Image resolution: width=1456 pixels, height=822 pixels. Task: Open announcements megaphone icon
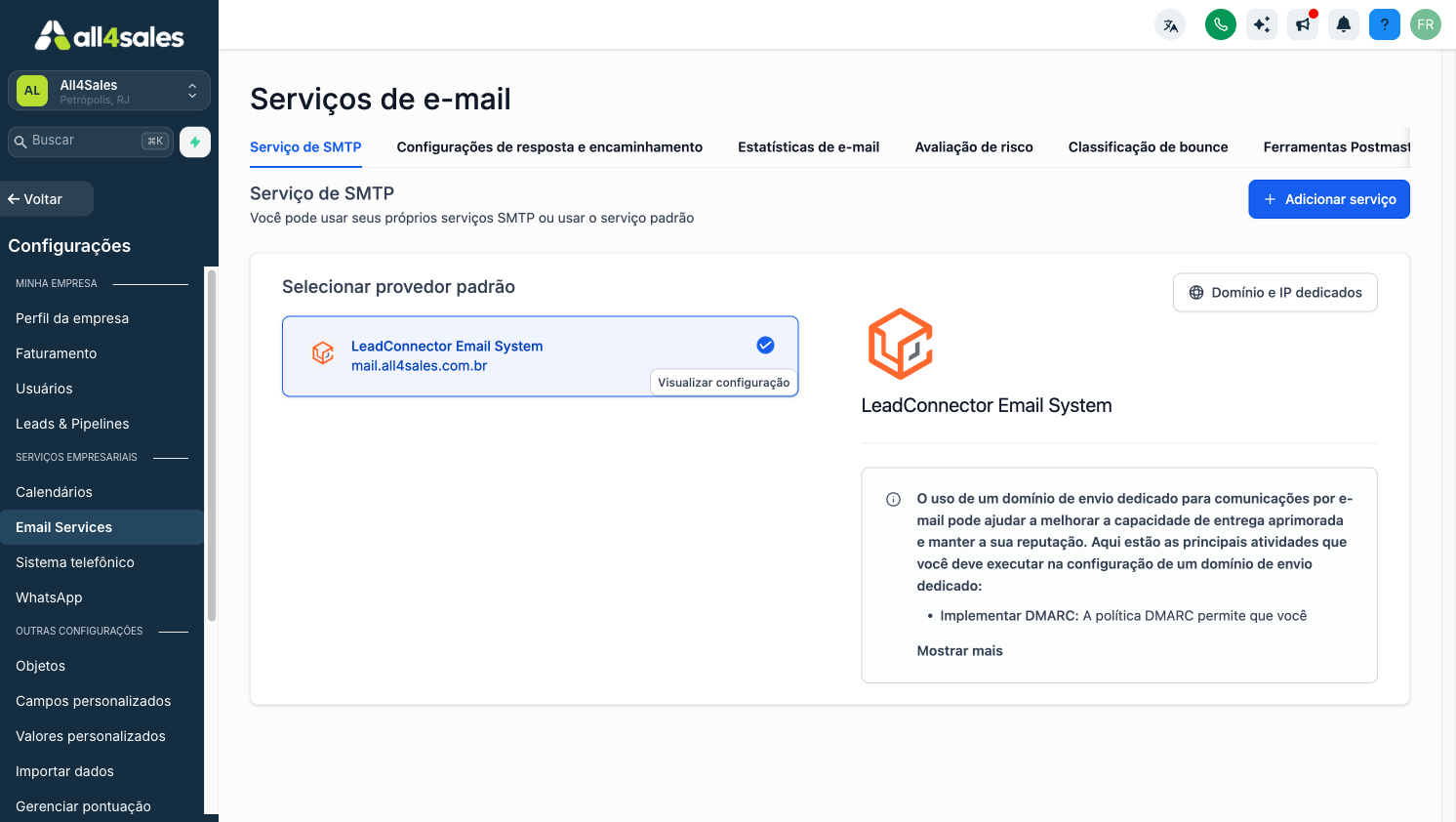[x=1303, y=24]
